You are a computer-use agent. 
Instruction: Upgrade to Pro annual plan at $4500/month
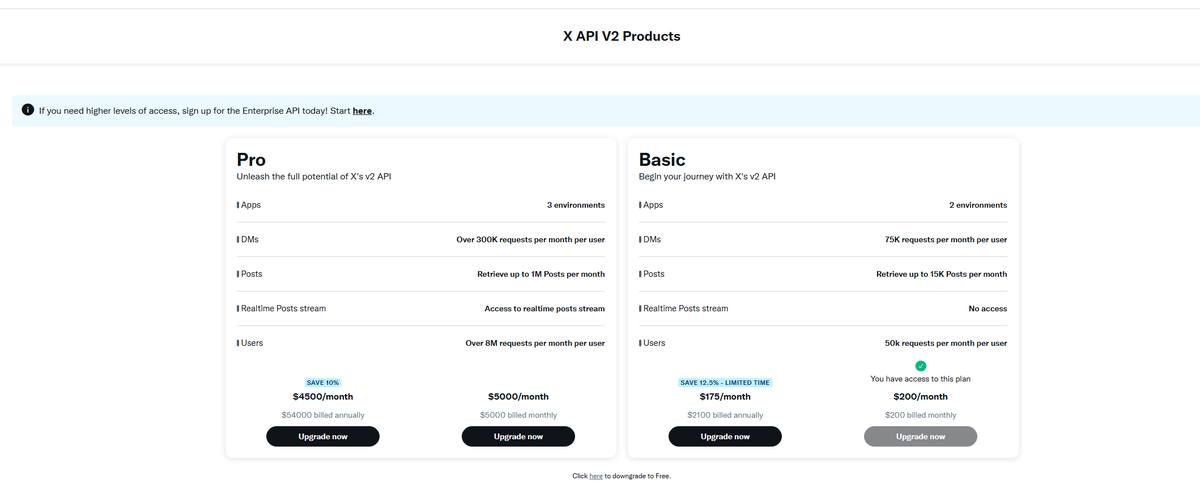tap(323, 436)
